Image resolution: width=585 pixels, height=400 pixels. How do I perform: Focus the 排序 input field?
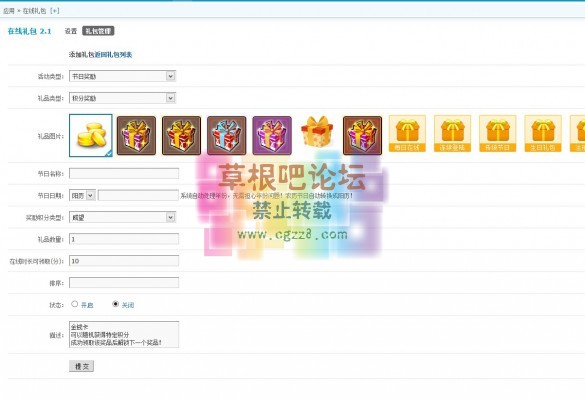124,283
